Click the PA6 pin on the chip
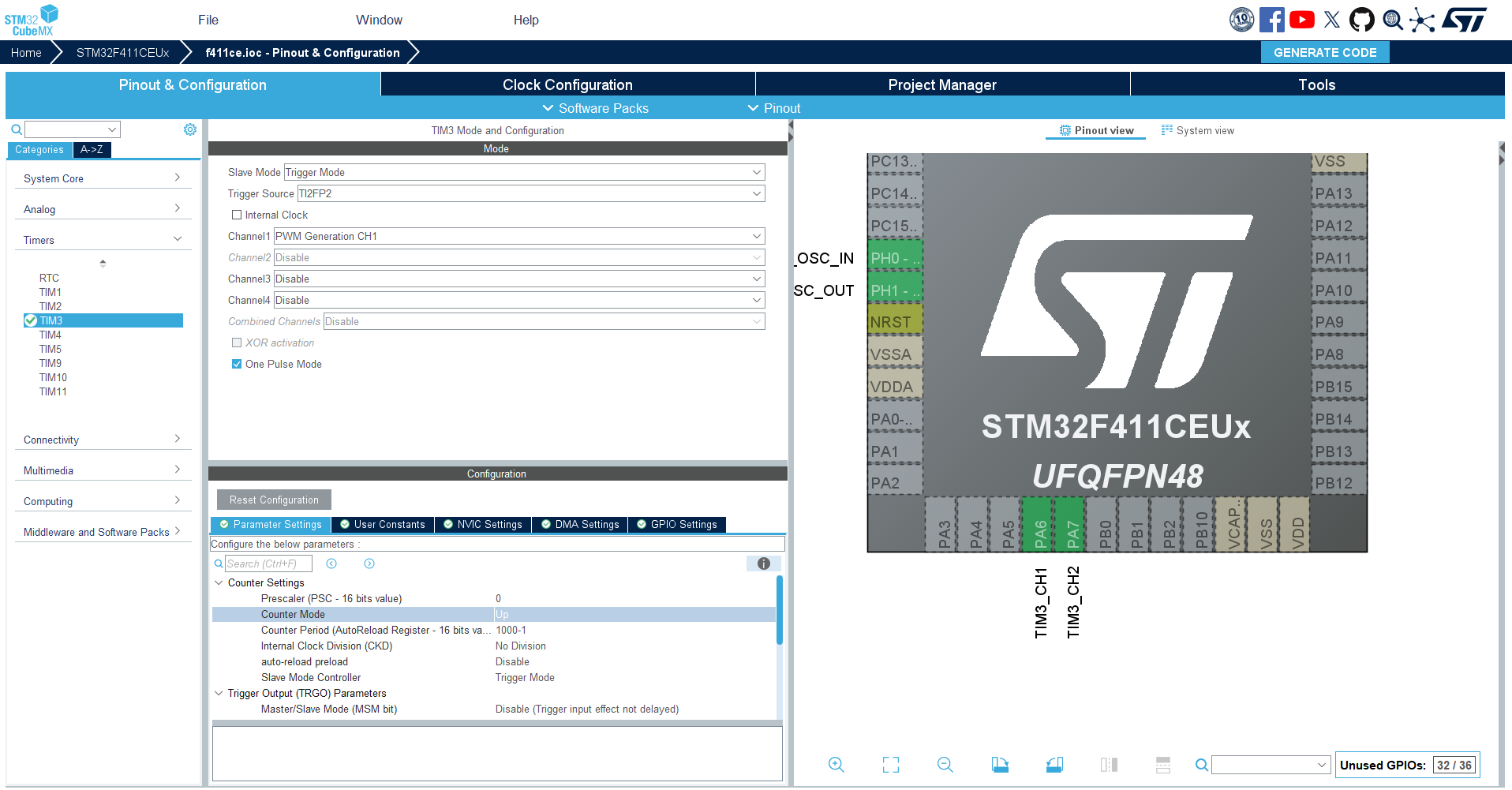The width and height of the screenshot is (1512, 790). 1039,524
